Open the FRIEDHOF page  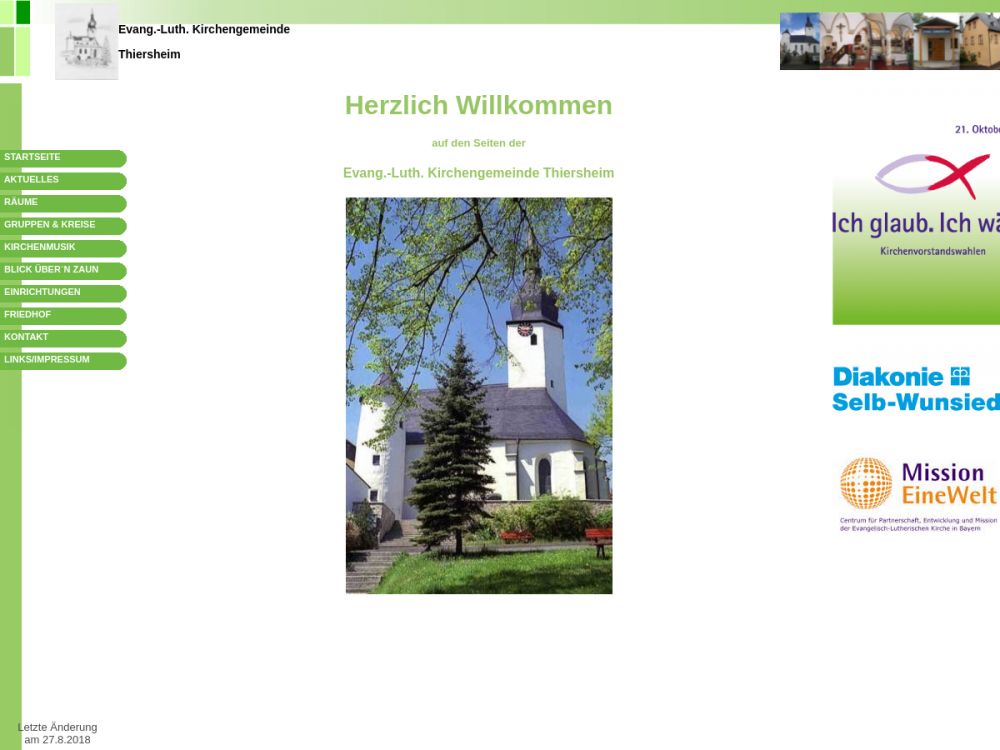pos(62,316)
